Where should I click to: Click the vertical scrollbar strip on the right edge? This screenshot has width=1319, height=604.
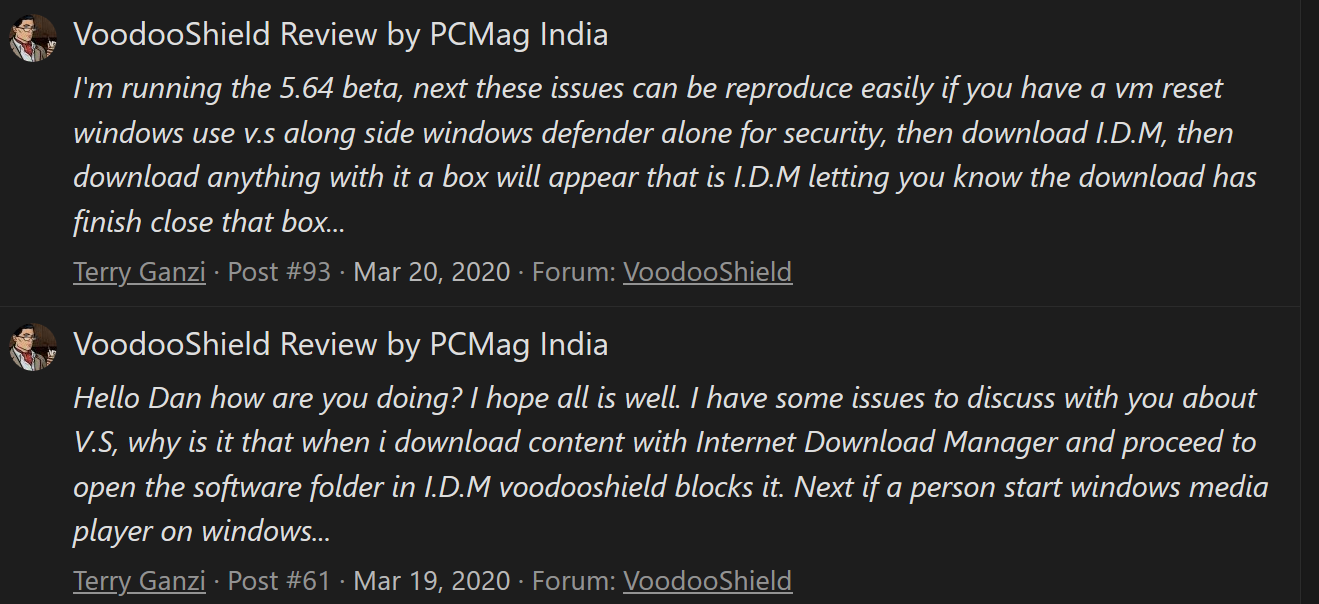pos(1309,300)
